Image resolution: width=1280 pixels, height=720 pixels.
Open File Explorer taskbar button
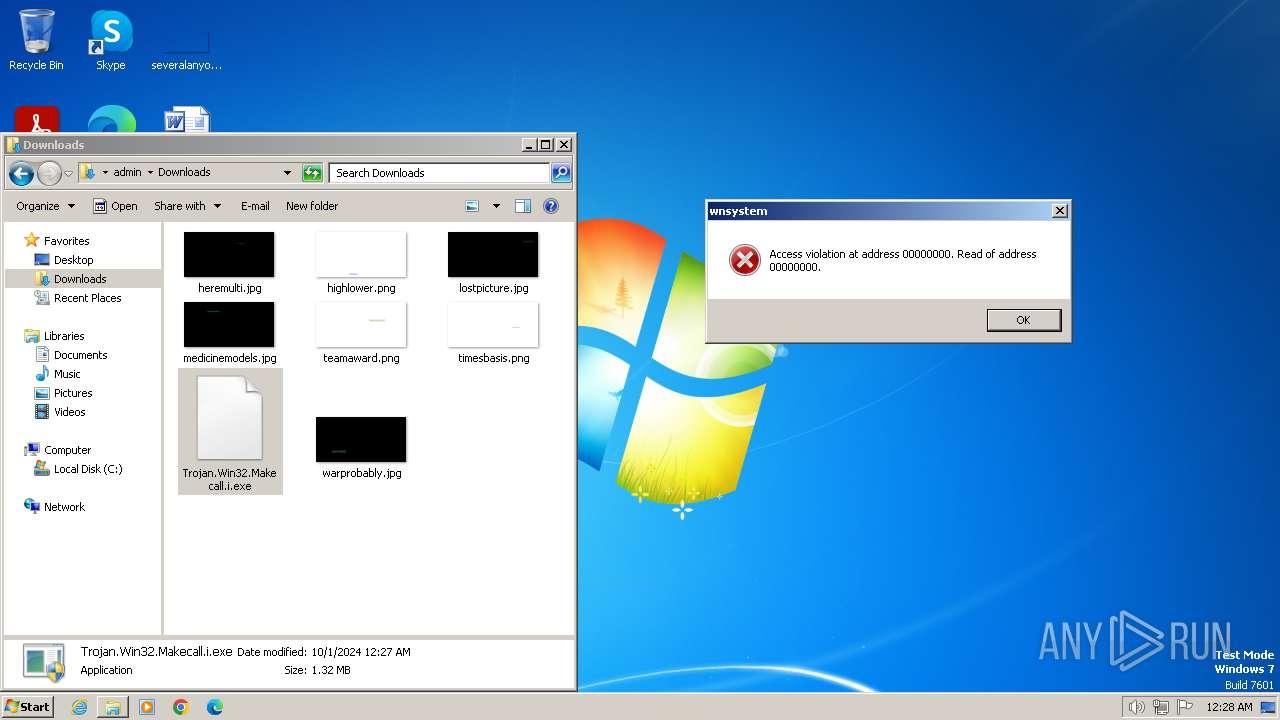click(113, 707)
